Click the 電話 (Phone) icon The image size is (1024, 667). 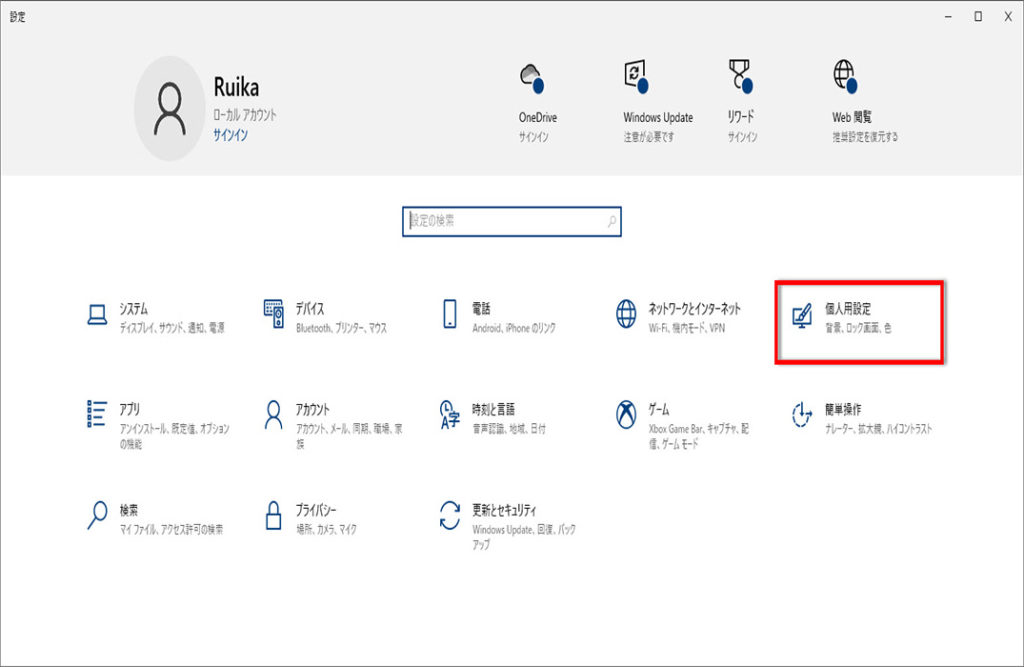[x=450, y=315]
